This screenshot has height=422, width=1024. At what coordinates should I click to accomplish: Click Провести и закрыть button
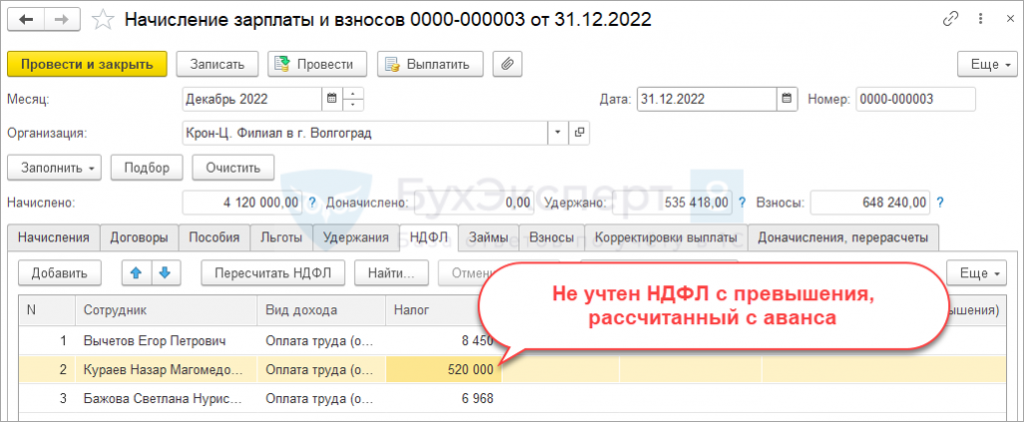pyautogui.click(x=88, y=64)
